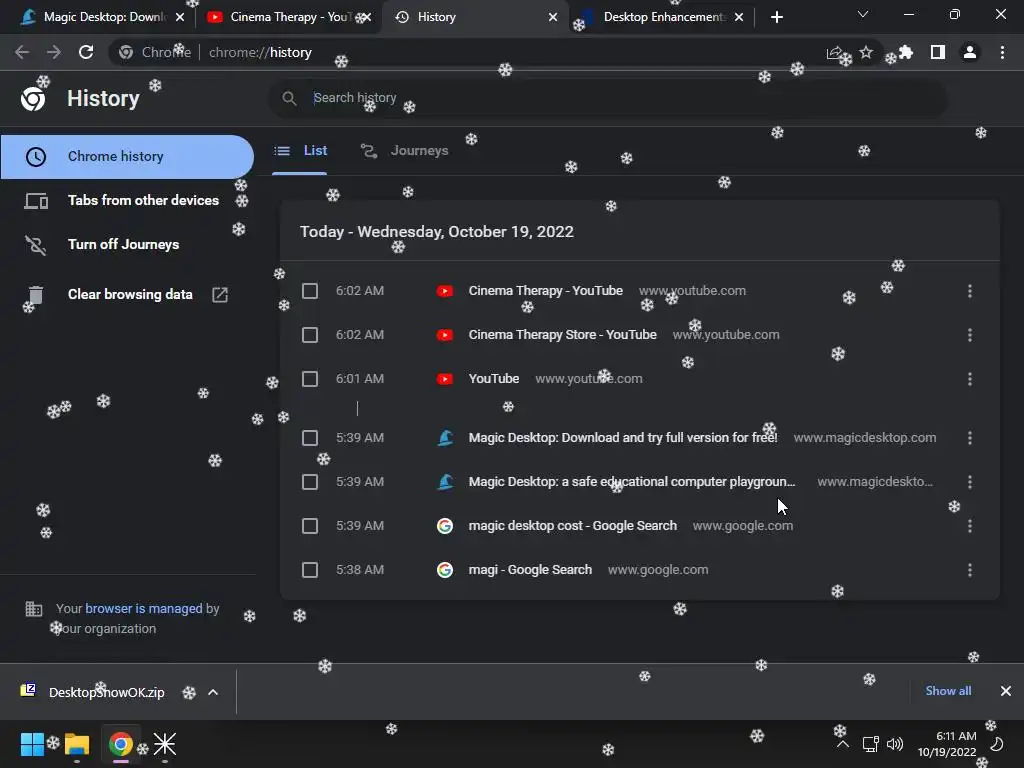Bookmark this page with the star icon

tap(866, 52)
